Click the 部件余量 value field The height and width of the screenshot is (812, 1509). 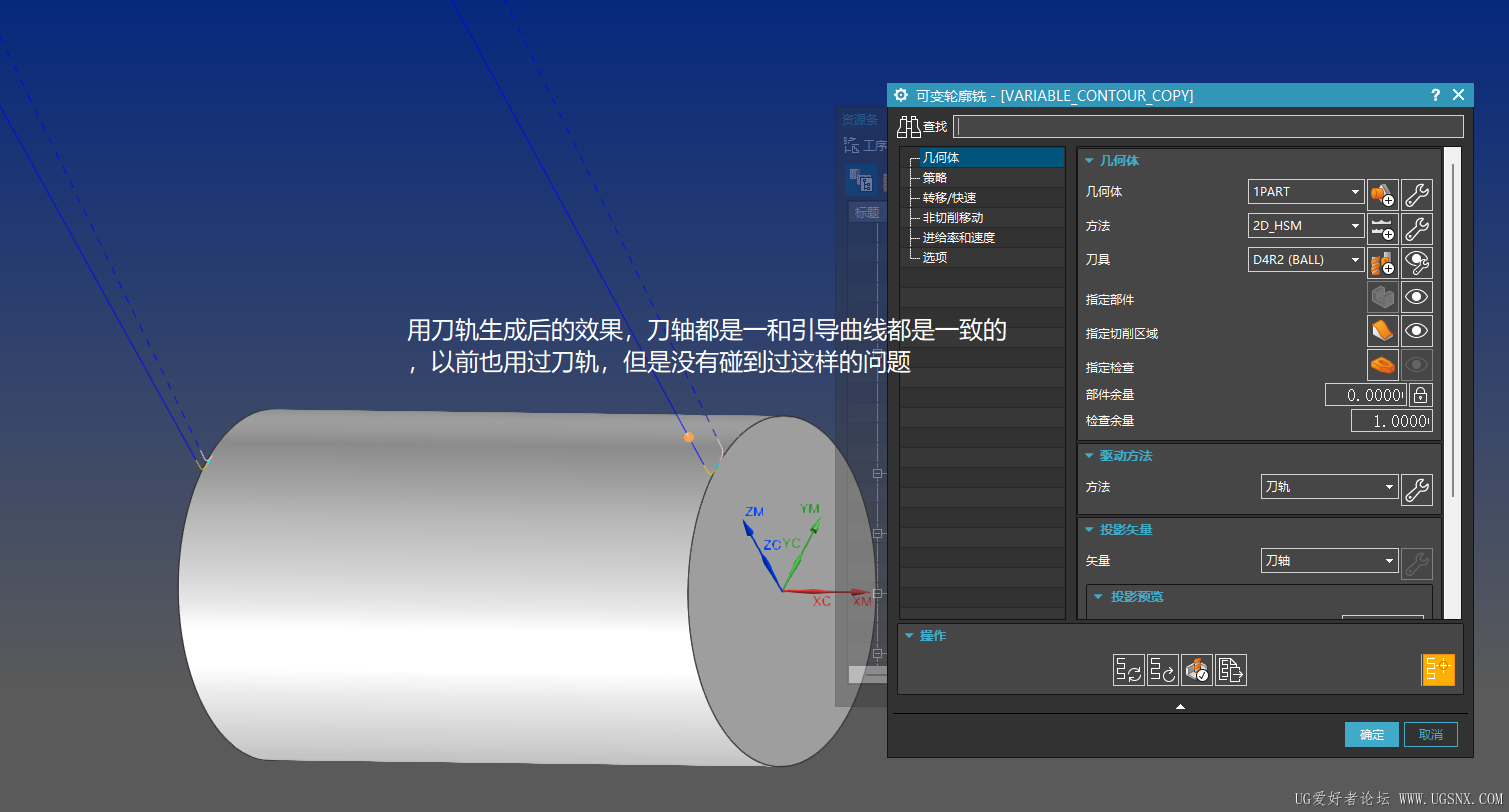[1365, 395]
